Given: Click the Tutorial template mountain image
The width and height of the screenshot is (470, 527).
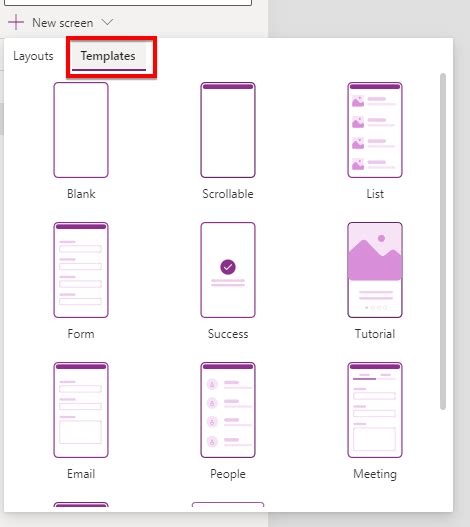Looking at the screenshot, I should tap(375, 252).
